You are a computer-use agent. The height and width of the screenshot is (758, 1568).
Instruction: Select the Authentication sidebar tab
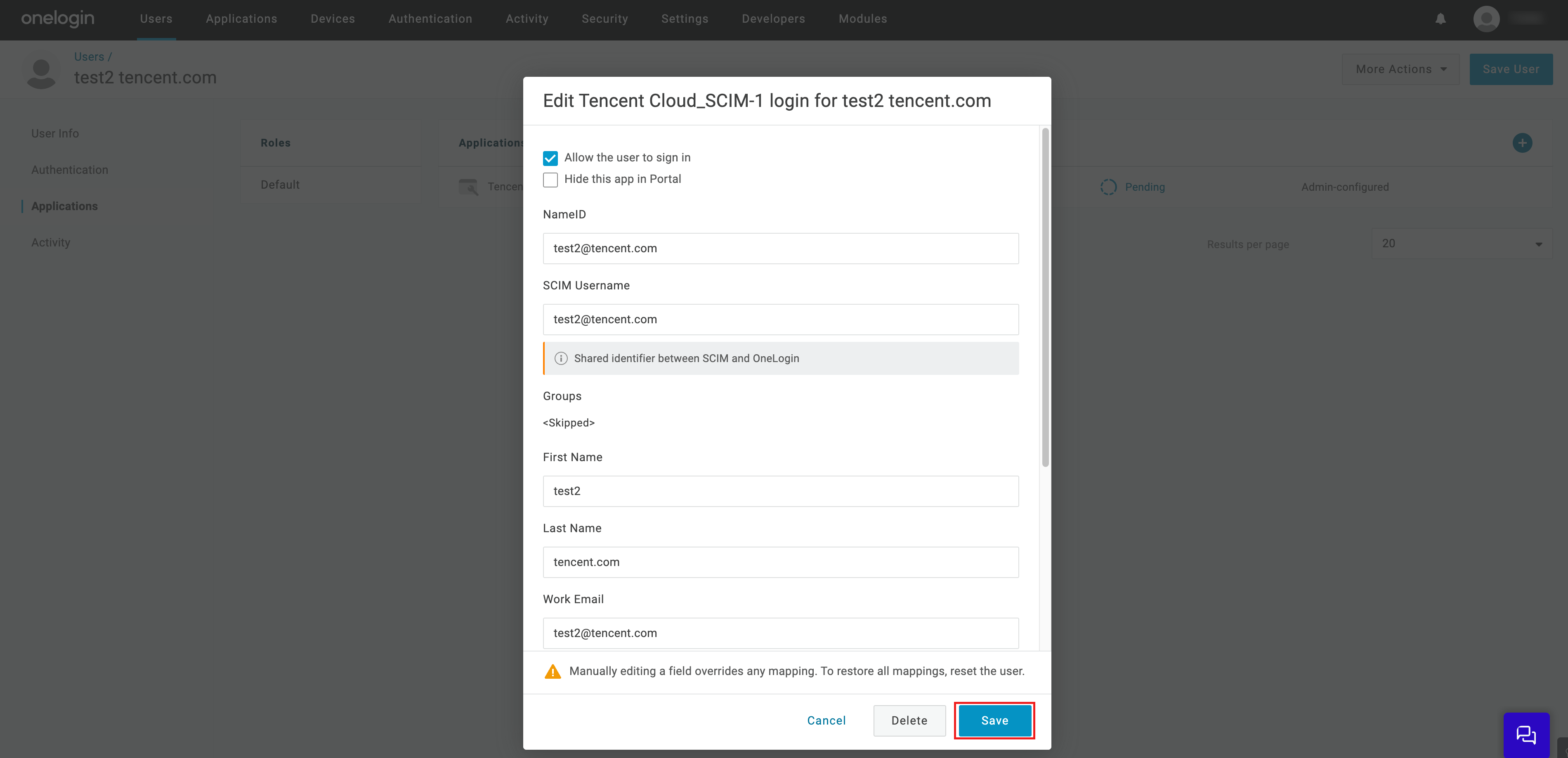pyautogui.click(x=69, y=170)
